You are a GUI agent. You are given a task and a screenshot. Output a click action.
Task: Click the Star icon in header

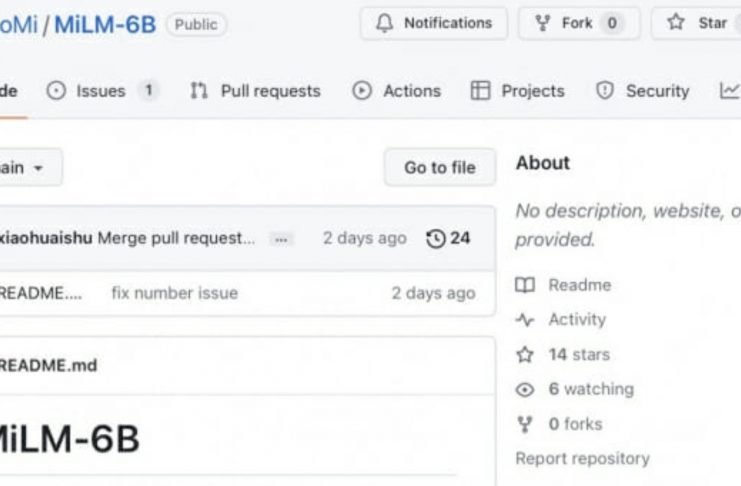click(x=676, y=22)
